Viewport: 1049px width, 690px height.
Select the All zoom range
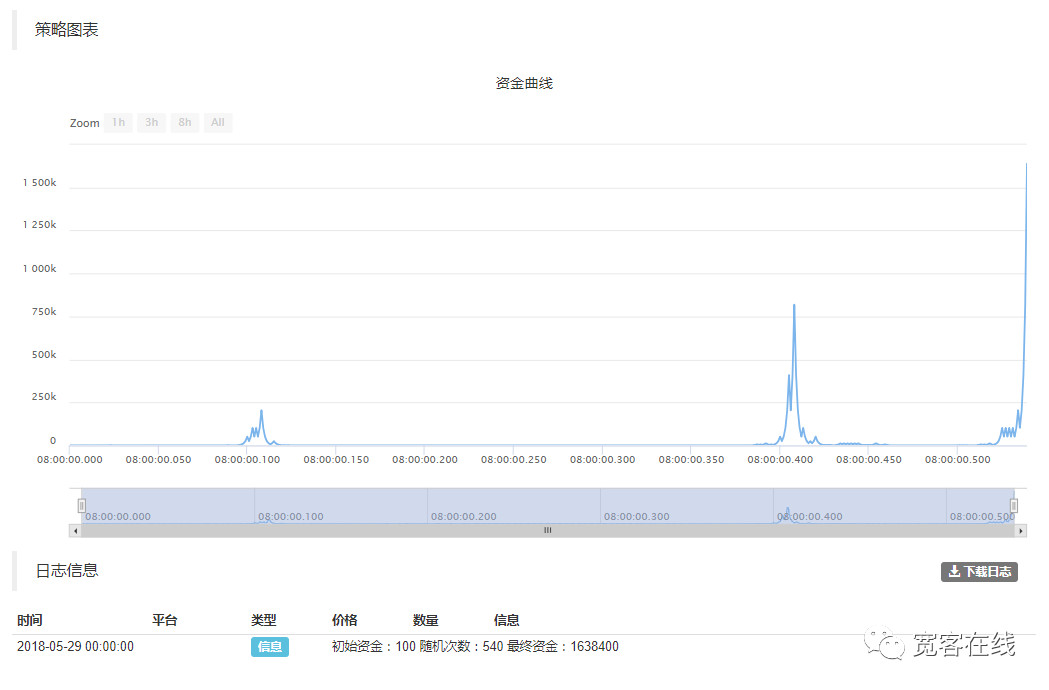[x=217, y=123]
